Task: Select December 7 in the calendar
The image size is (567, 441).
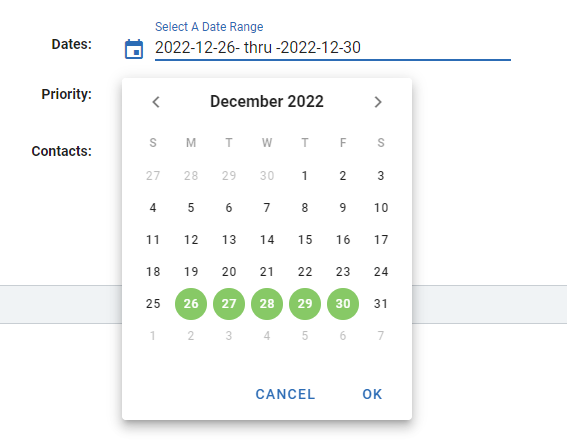Action: [267, 207]
